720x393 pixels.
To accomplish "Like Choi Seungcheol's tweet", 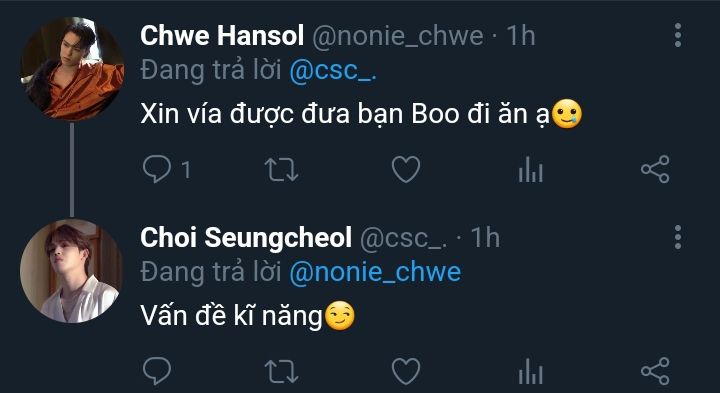I will pyautogui.click(x=406, y=371).
